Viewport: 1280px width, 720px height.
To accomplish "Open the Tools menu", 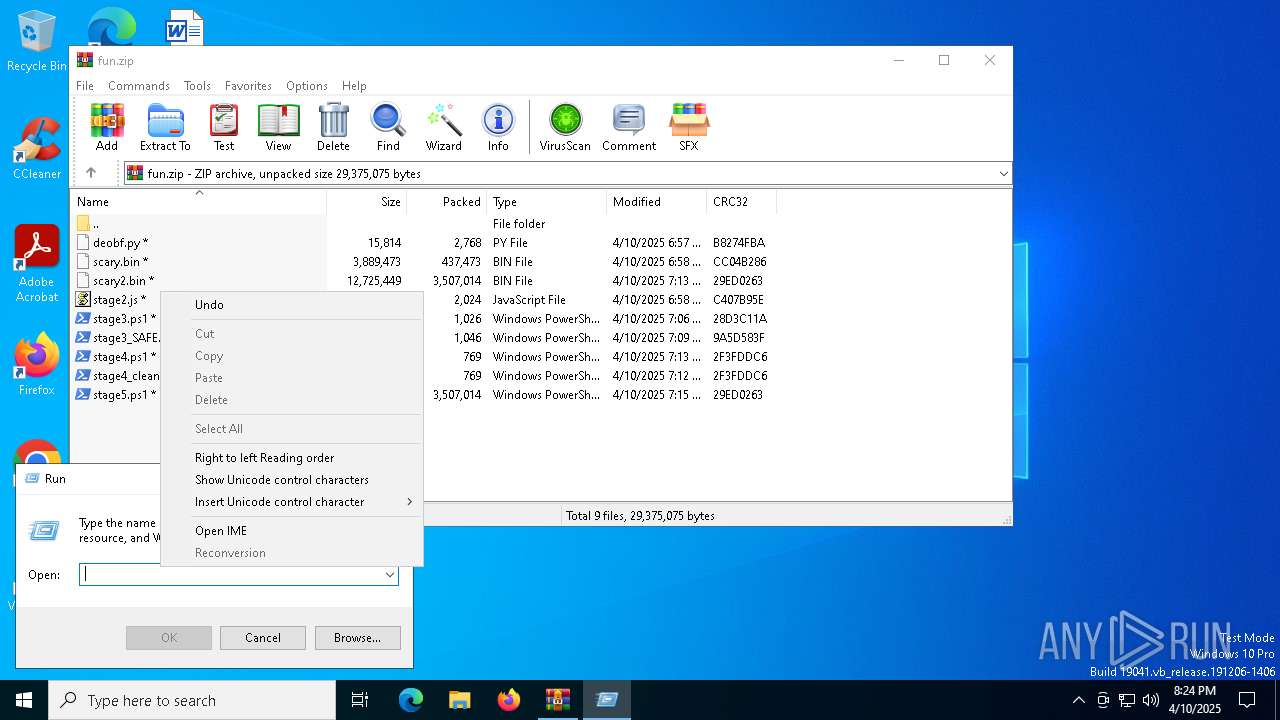I will point(197,86).
